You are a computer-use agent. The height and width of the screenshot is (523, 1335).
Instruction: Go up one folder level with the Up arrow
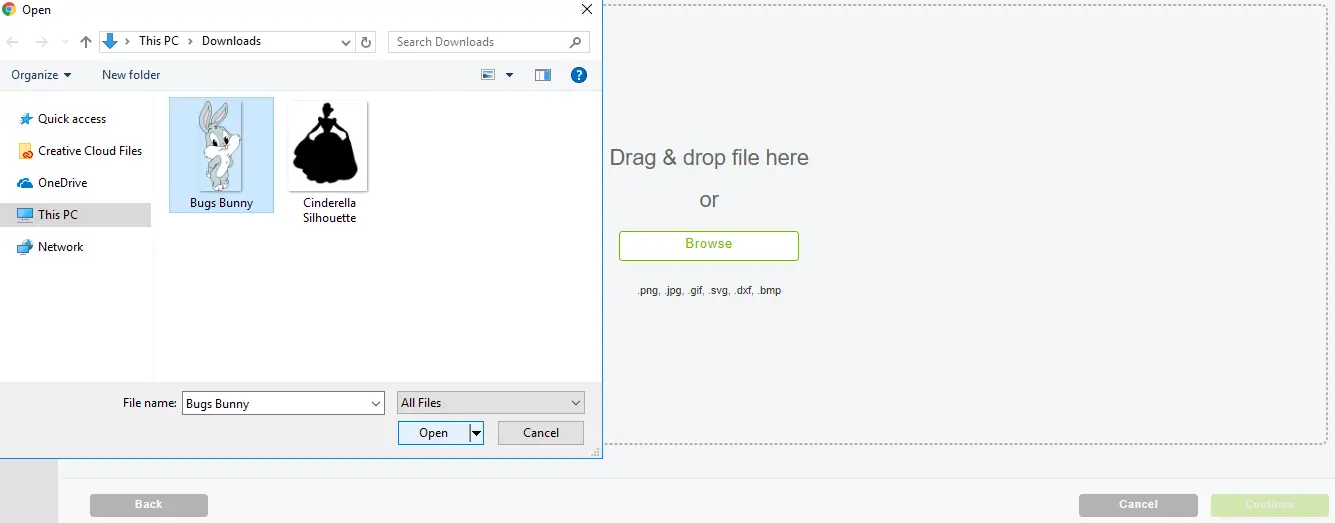pyautogui.click(x=86, y=42)
